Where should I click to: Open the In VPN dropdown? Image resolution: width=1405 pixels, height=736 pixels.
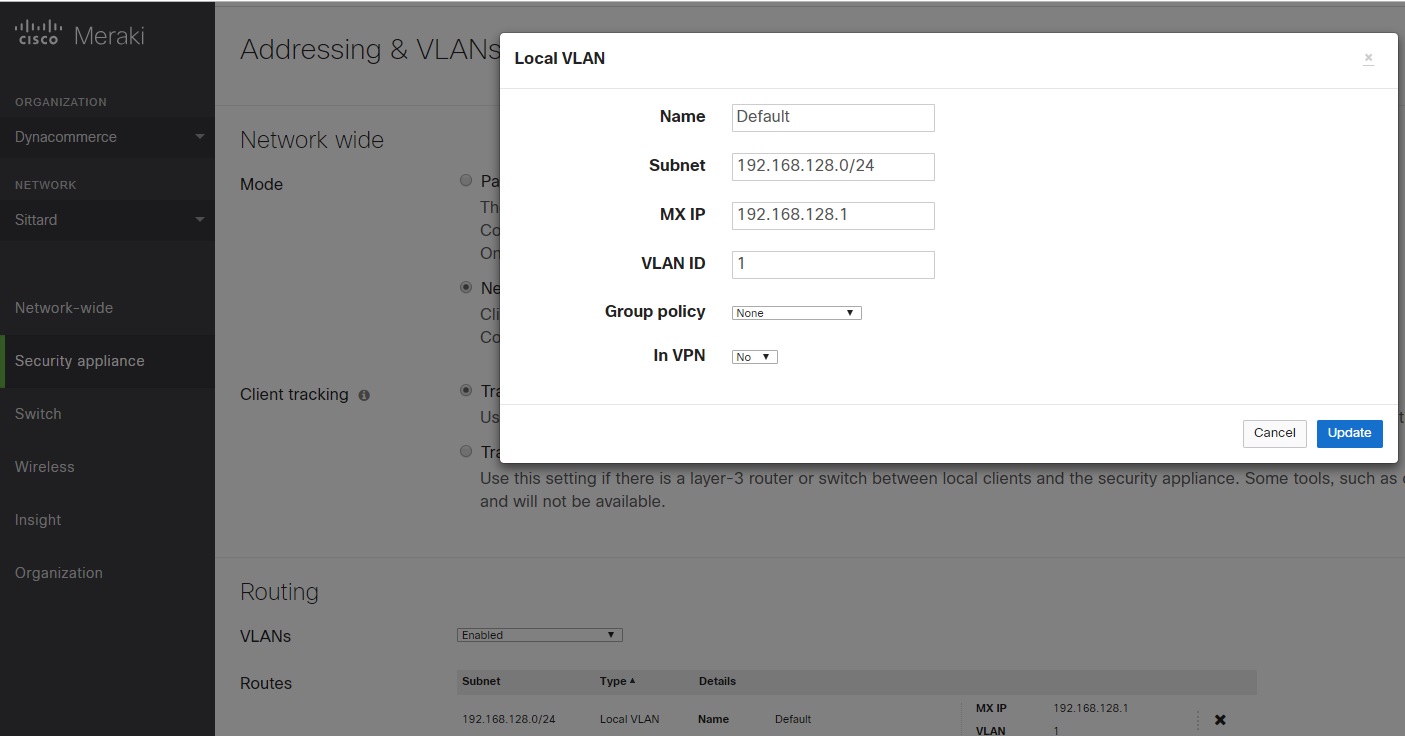pyautogui.click(x=754, y=356)
